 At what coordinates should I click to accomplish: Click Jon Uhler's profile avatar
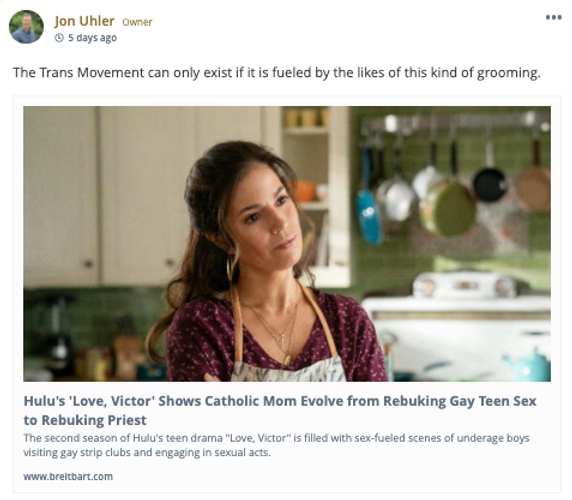pos(26,27)
